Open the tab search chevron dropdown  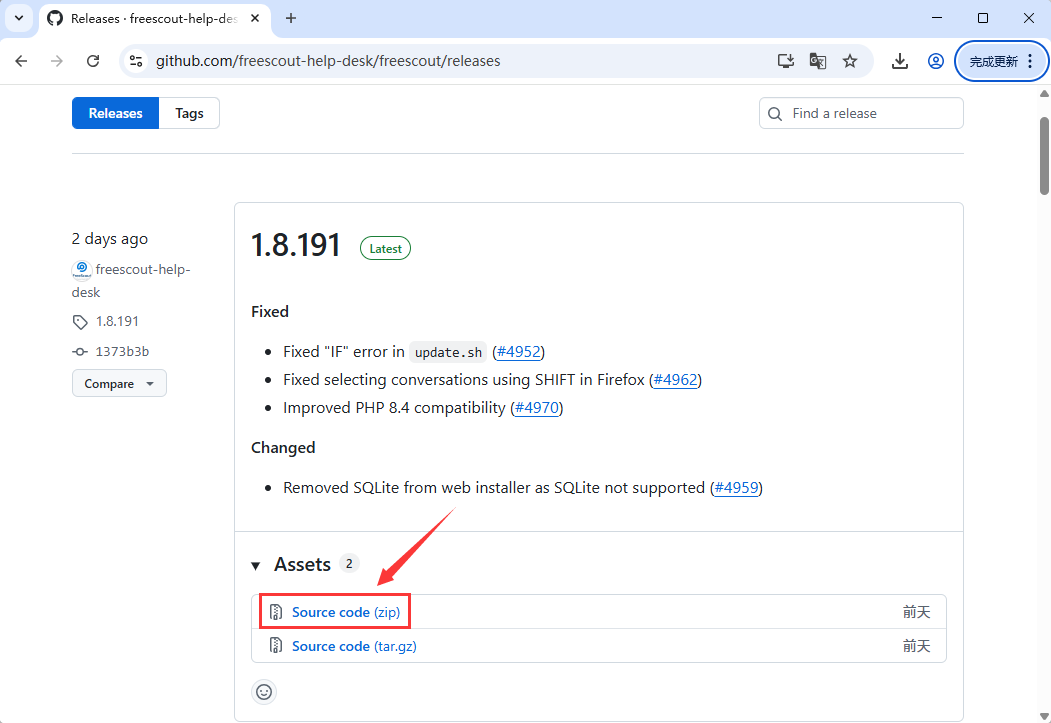point(19,18)
